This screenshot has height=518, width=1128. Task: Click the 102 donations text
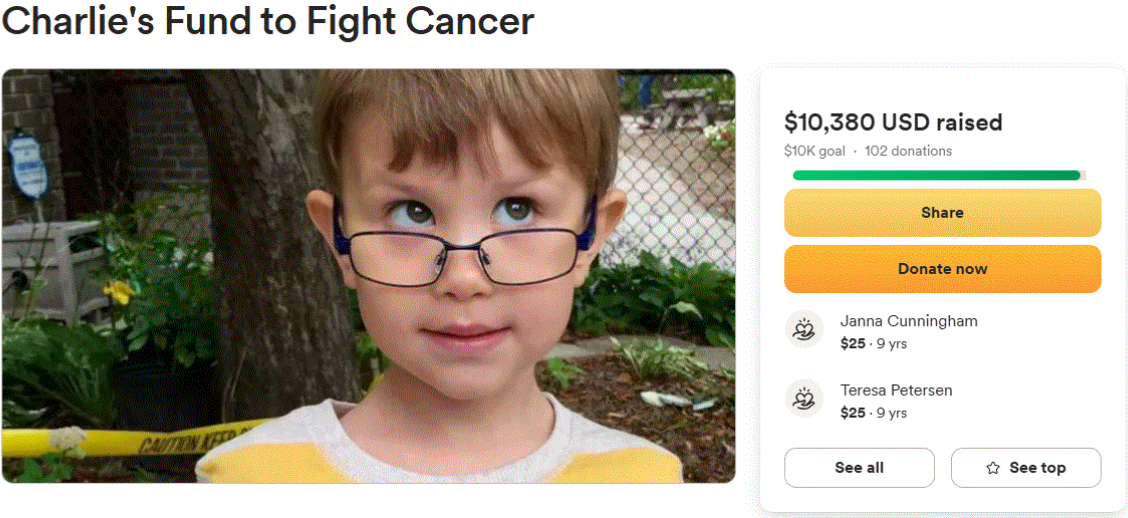(908, 151)
